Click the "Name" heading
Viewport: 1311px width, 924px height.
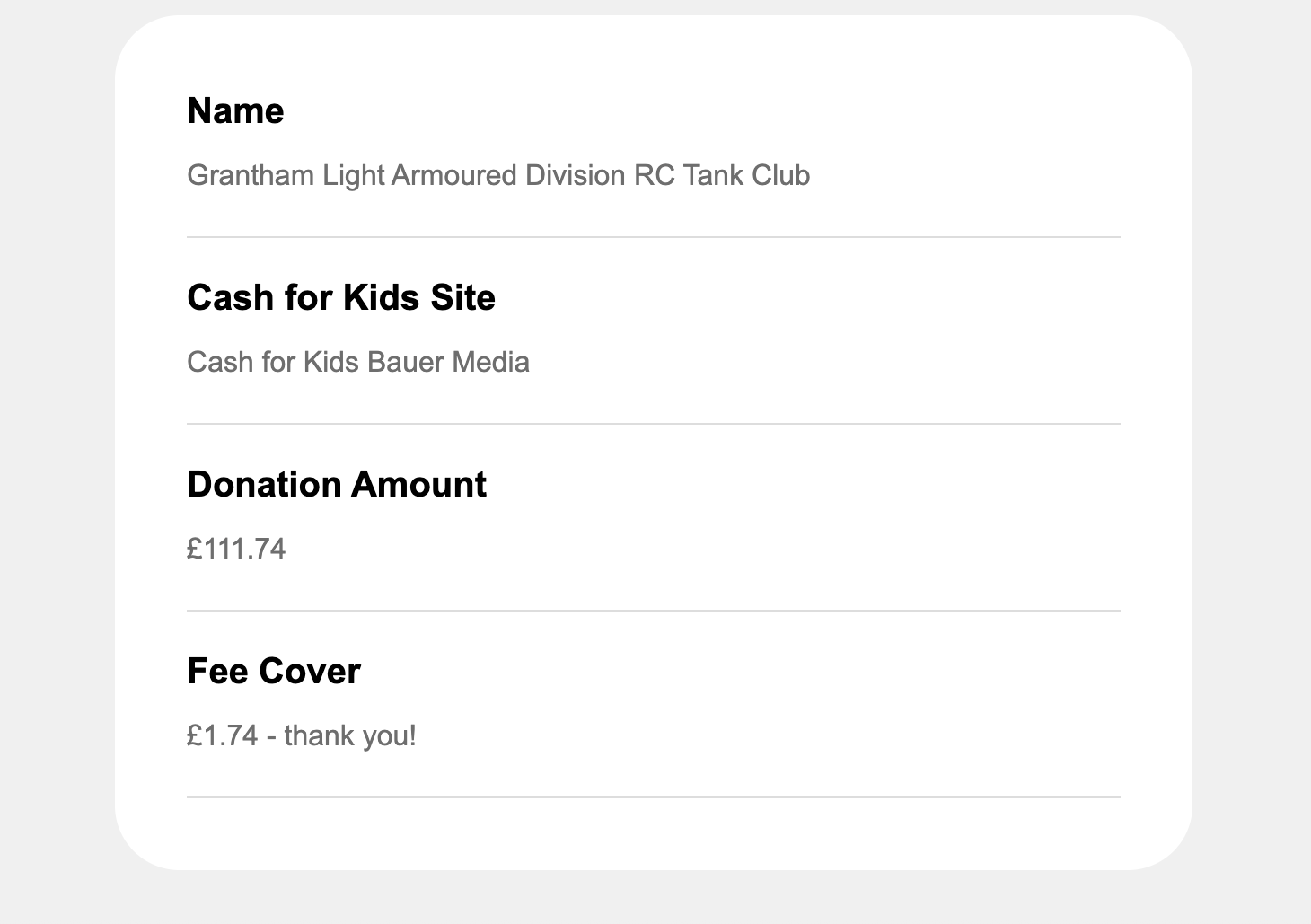235,111
